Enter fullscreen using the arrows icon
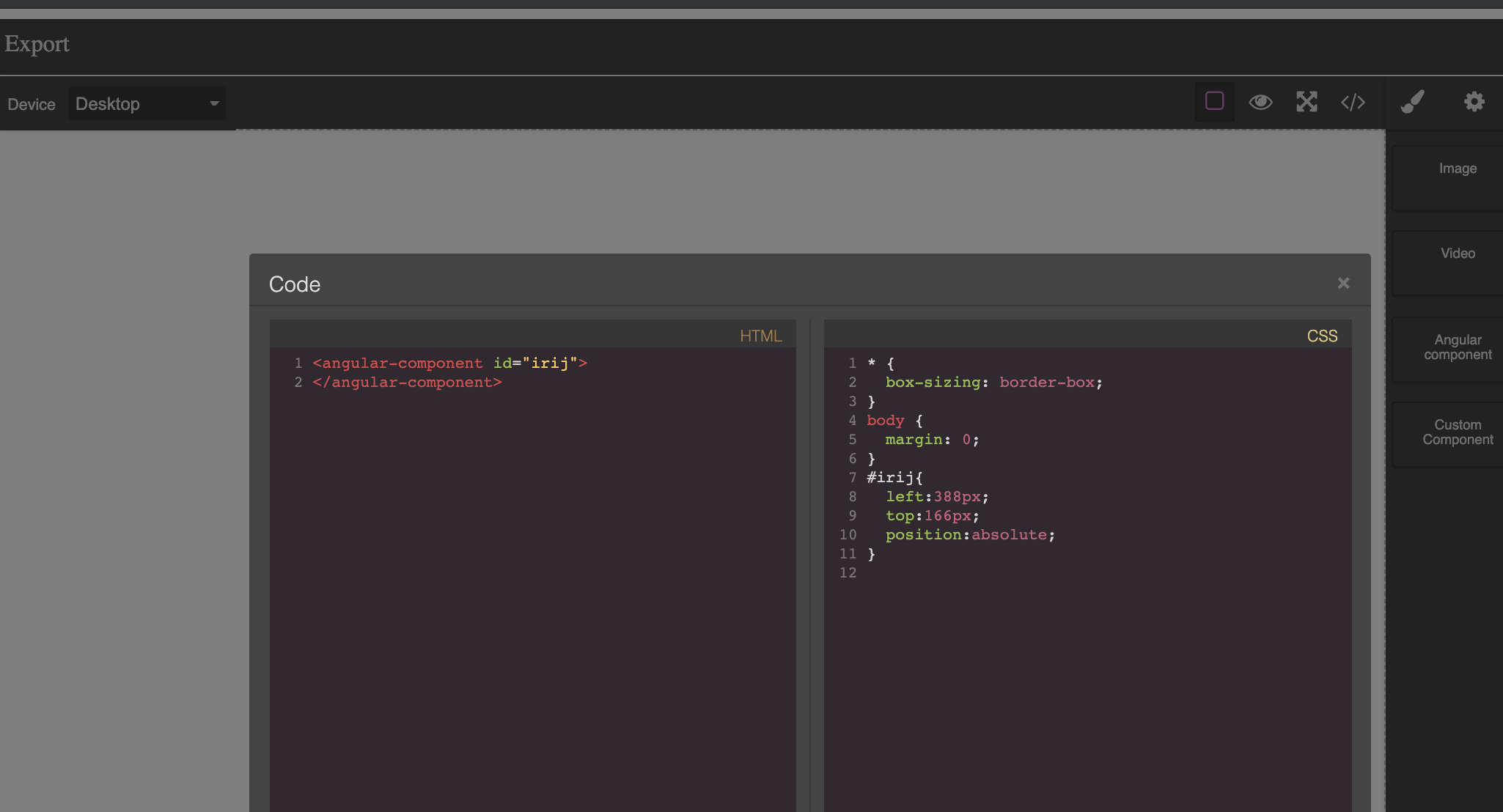The height and width of the screenshot is (812, 1503). click(x=1307, y=102)
